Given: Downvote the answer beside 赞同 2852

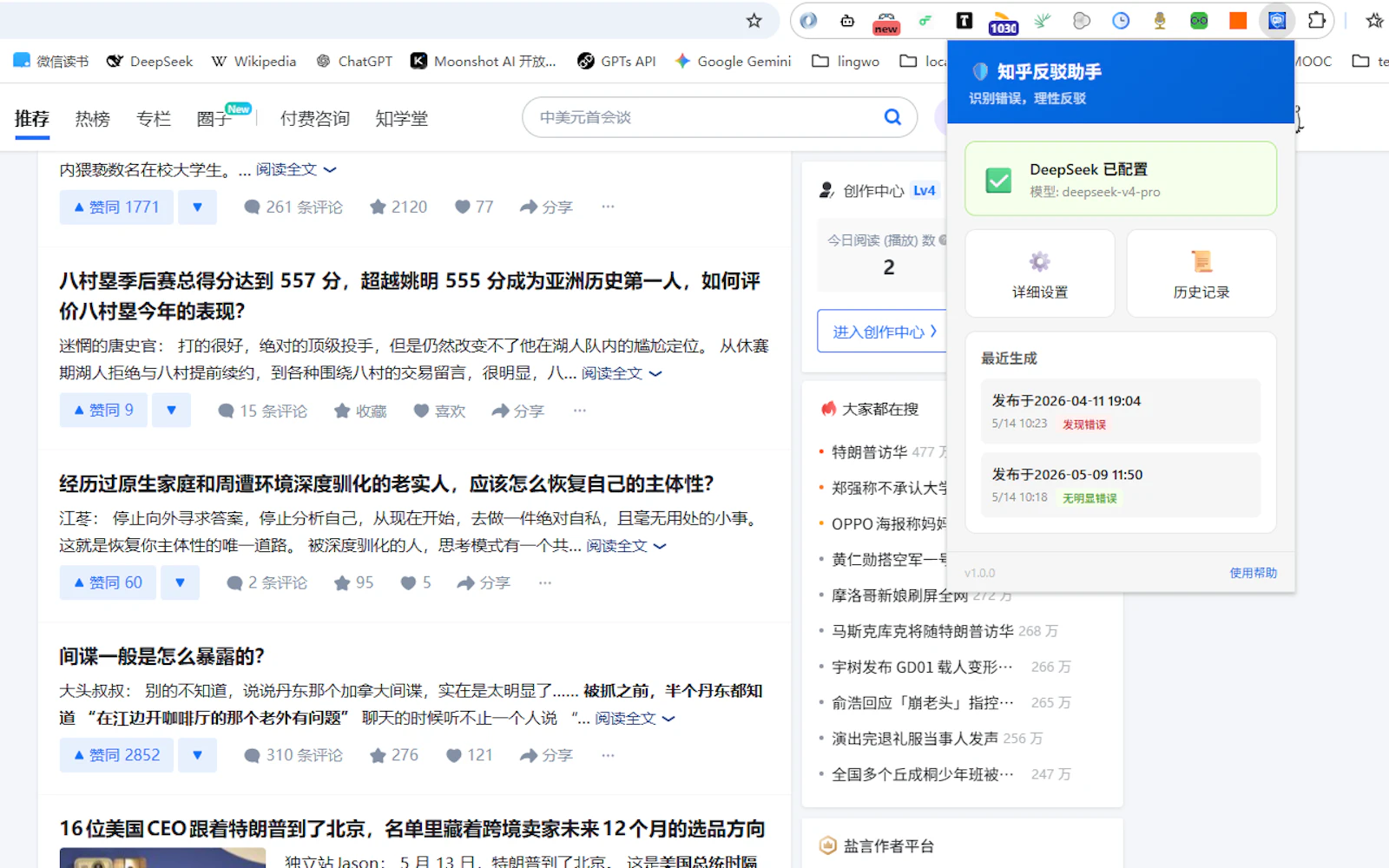Looking at the screenshot, I should (x=197, y=756).
